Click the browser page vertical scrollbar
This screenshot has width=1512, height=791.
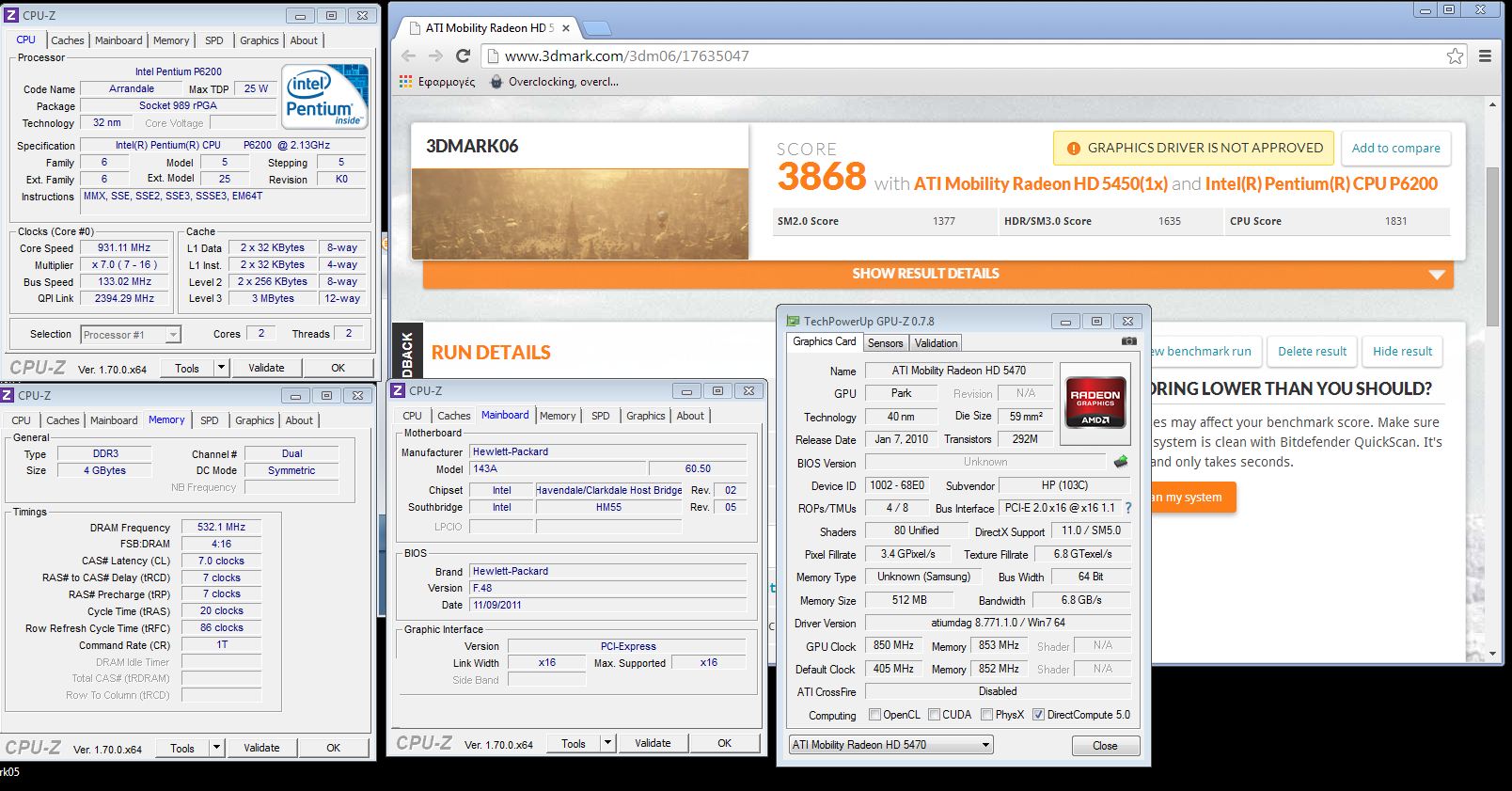click(x=1493, y=245)
